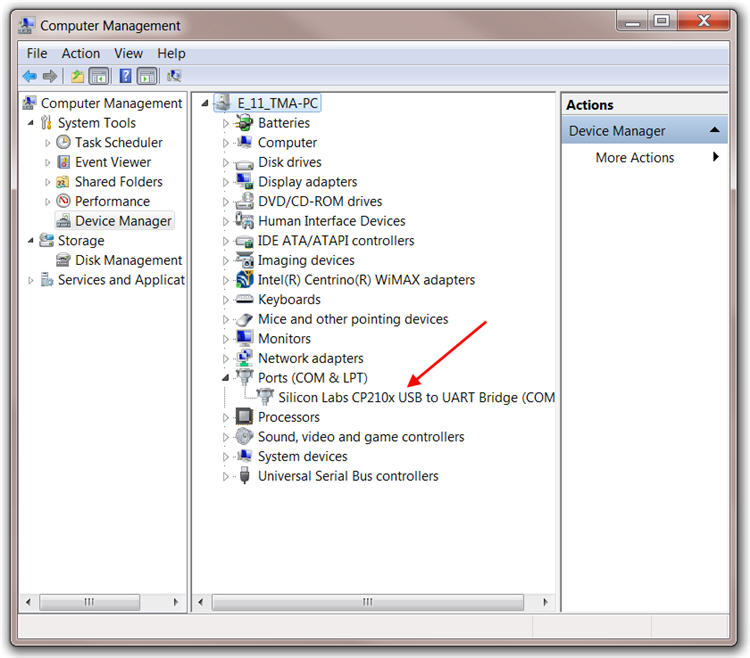Click the DVD/CD-ROM drives icon

[x=244, y=201]
